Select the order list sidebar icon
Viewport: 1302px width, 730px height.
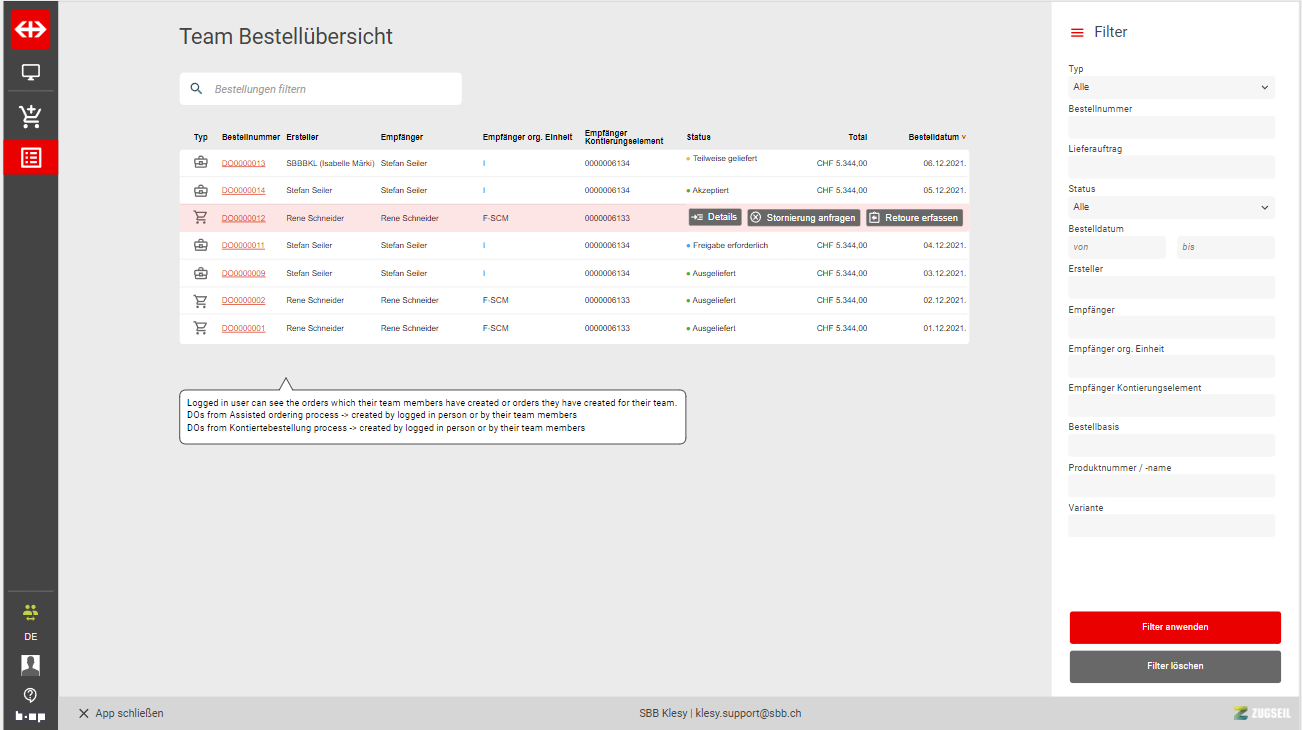coord(30,158)
